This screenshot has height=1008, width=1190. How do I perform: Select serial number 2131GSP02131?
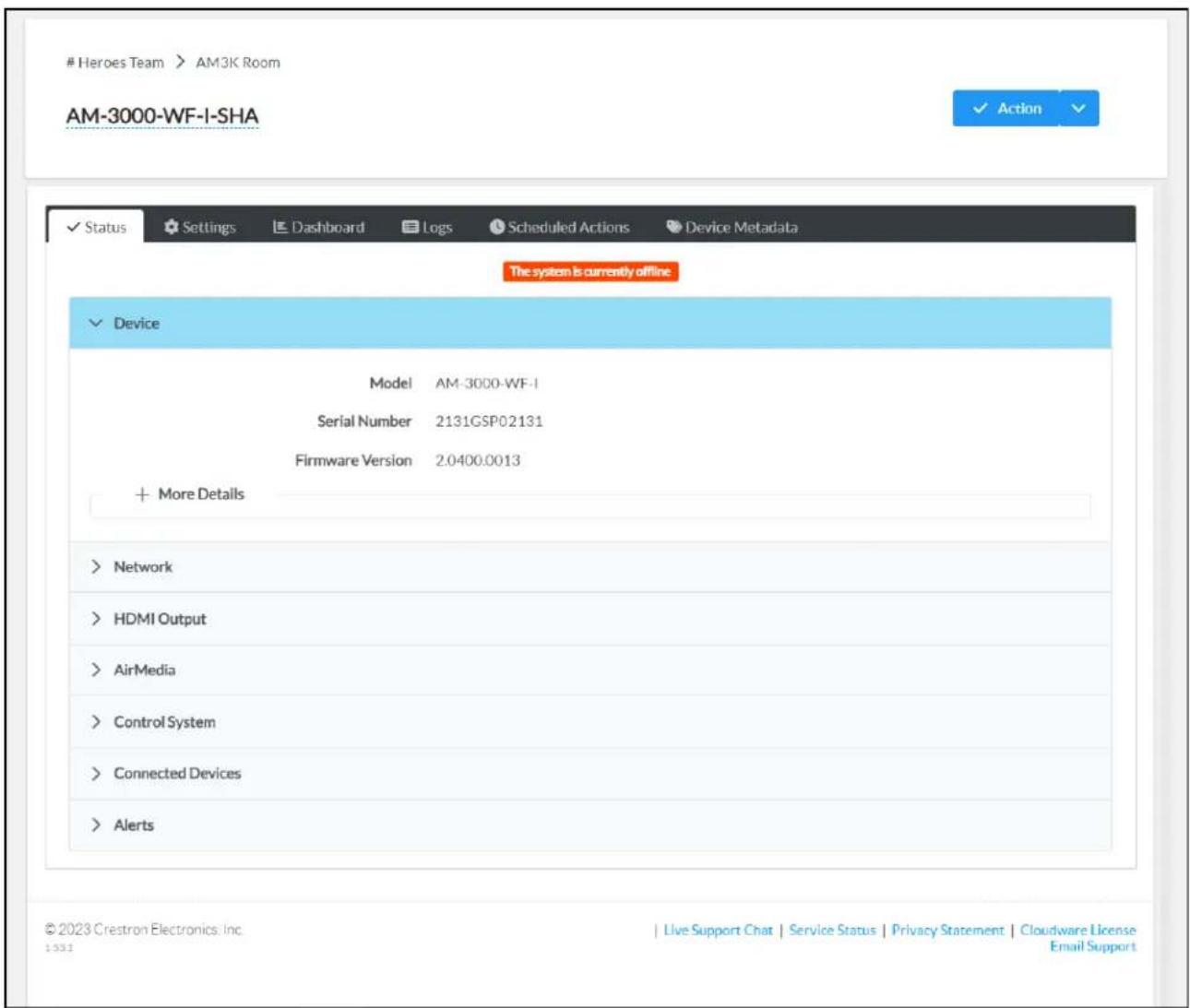pos(489,421)
